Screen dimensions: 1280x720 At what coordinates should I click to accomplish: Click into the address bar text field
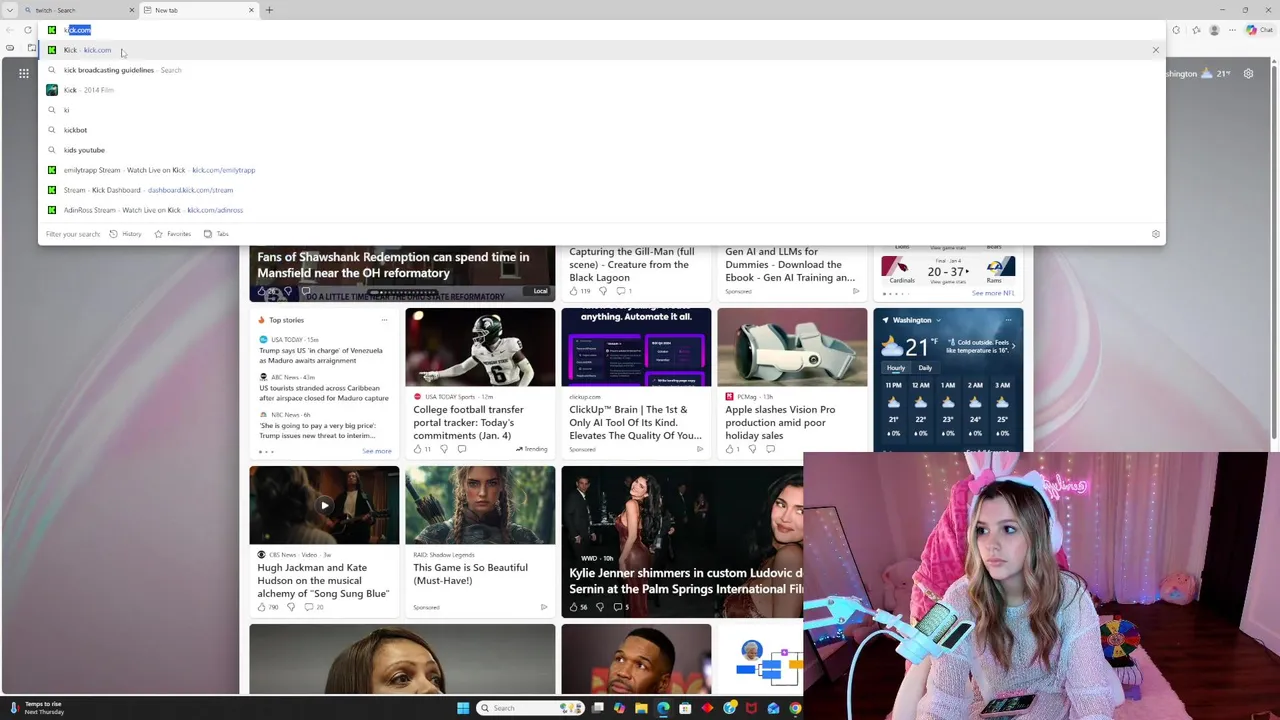[600, 30]
